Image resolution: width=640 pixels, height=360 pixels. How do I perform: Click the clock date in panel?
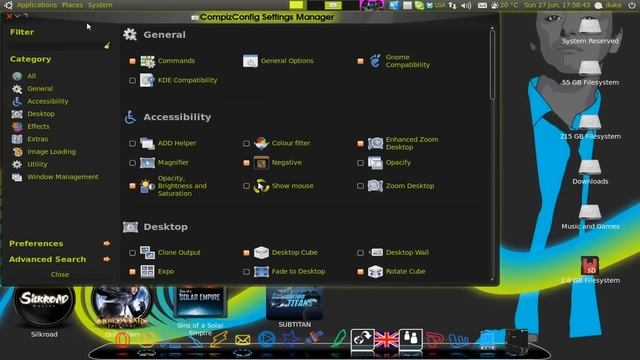[x=557, y=5]
